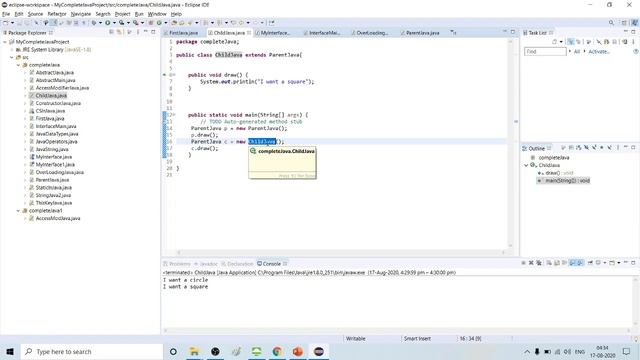640x360 pixels.
Task: Click the All filter link in Task List
Action: coord(577,51)
